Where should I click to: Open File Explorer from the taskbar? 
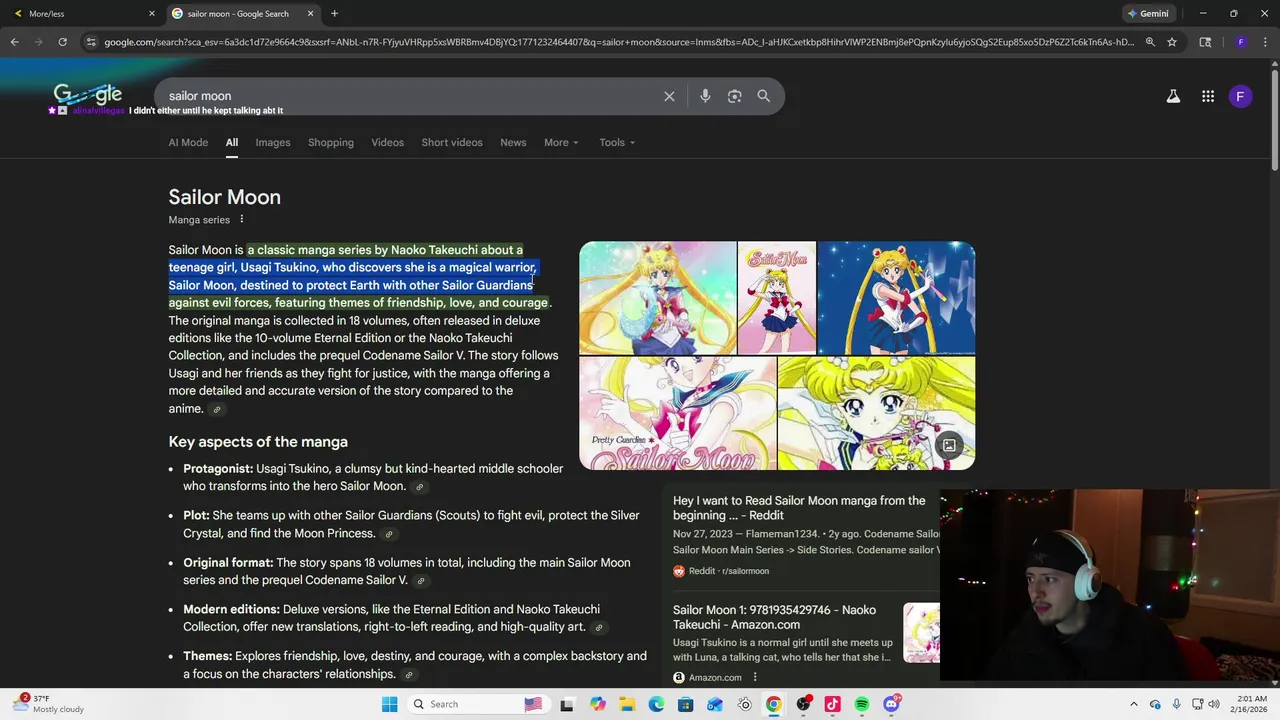627,704
